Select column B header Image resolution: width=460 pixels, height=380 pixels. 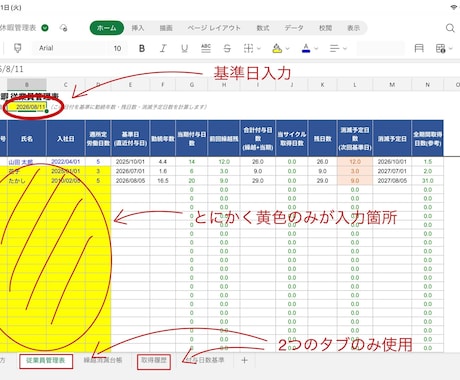click(x=27, y=85)
